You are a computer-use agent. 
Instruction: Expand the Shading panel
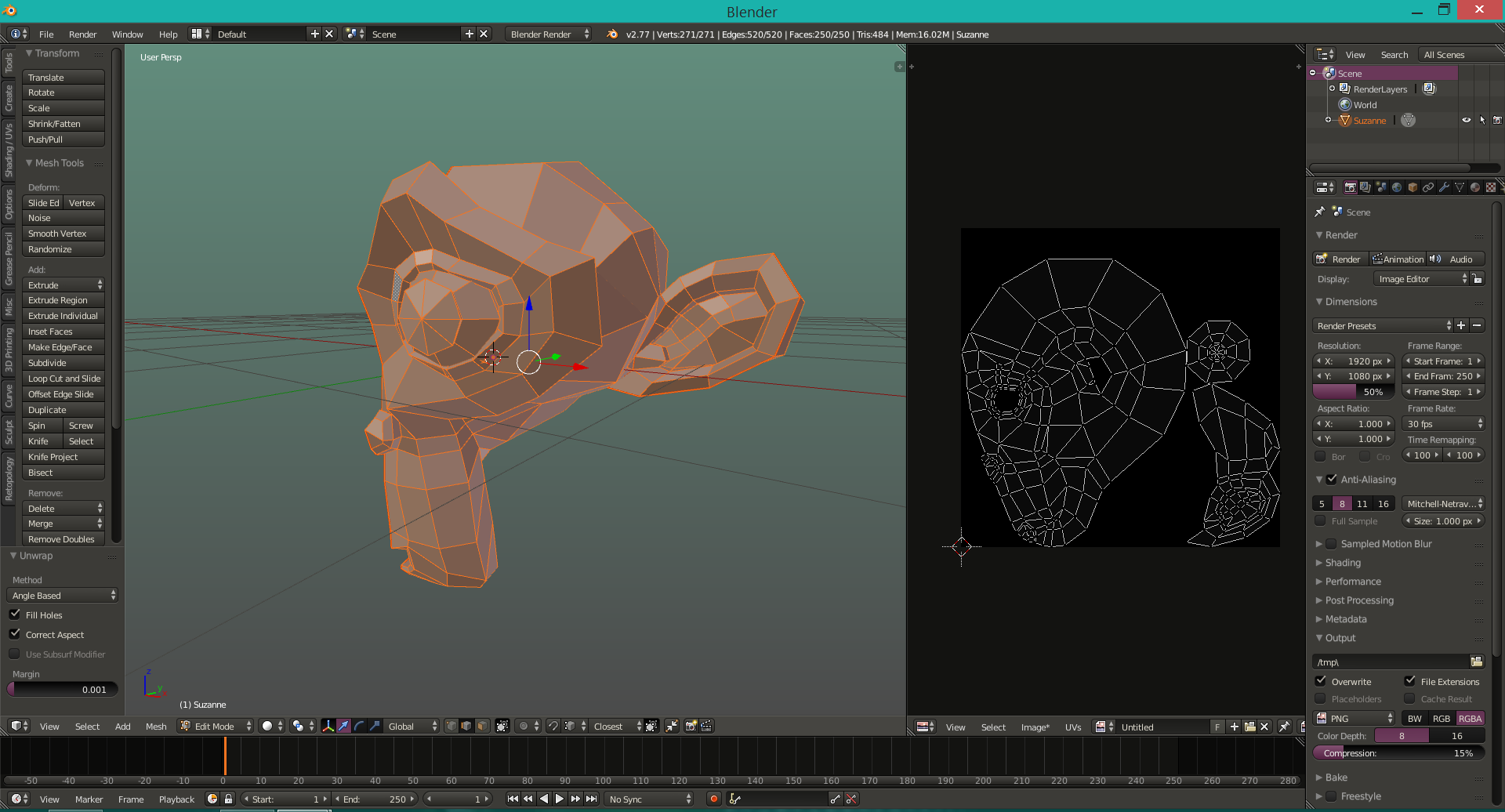pos(1343,563)
